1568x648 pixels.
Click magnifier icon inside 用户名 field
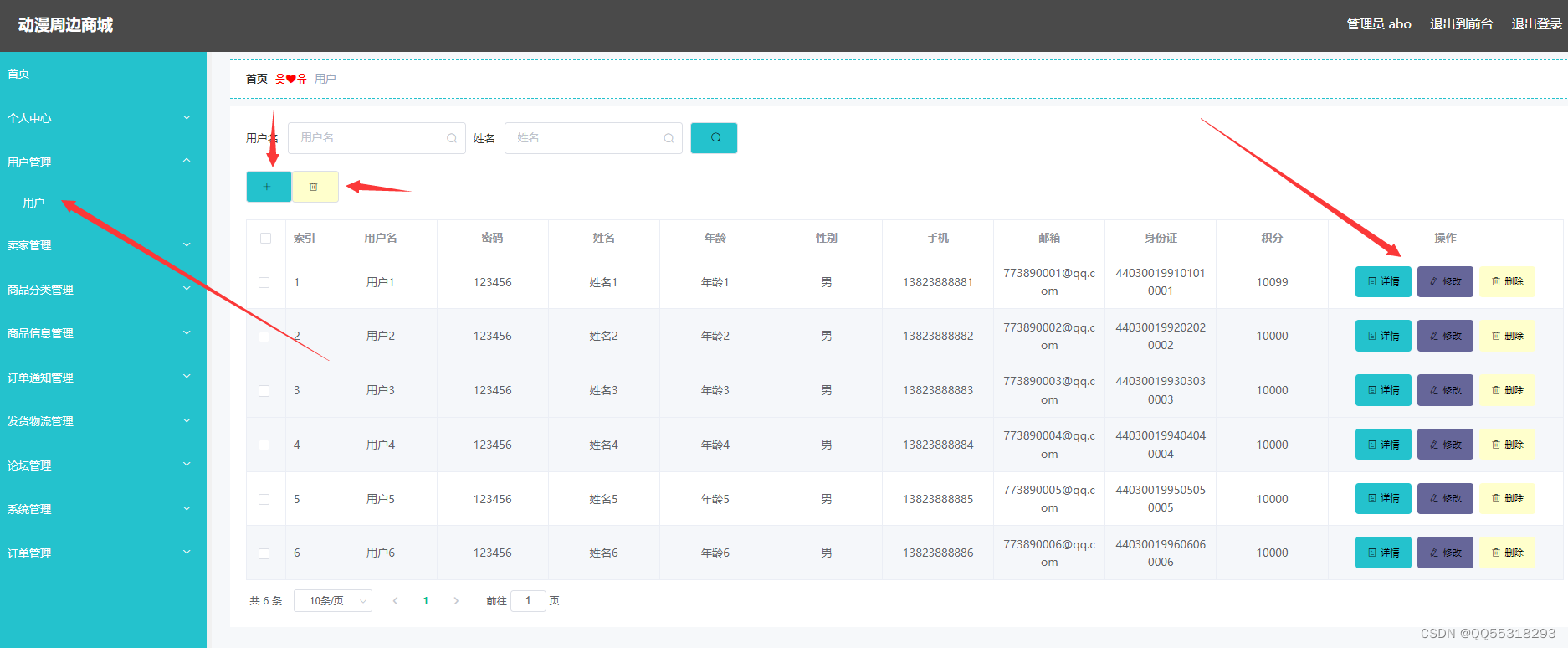click(x=452, y=138)
